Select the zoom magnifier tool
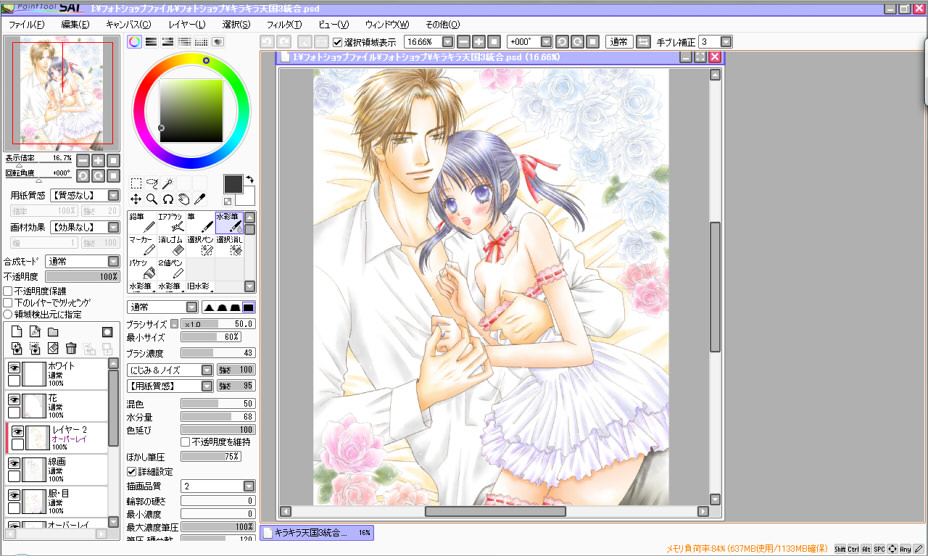 pos(152,199)
